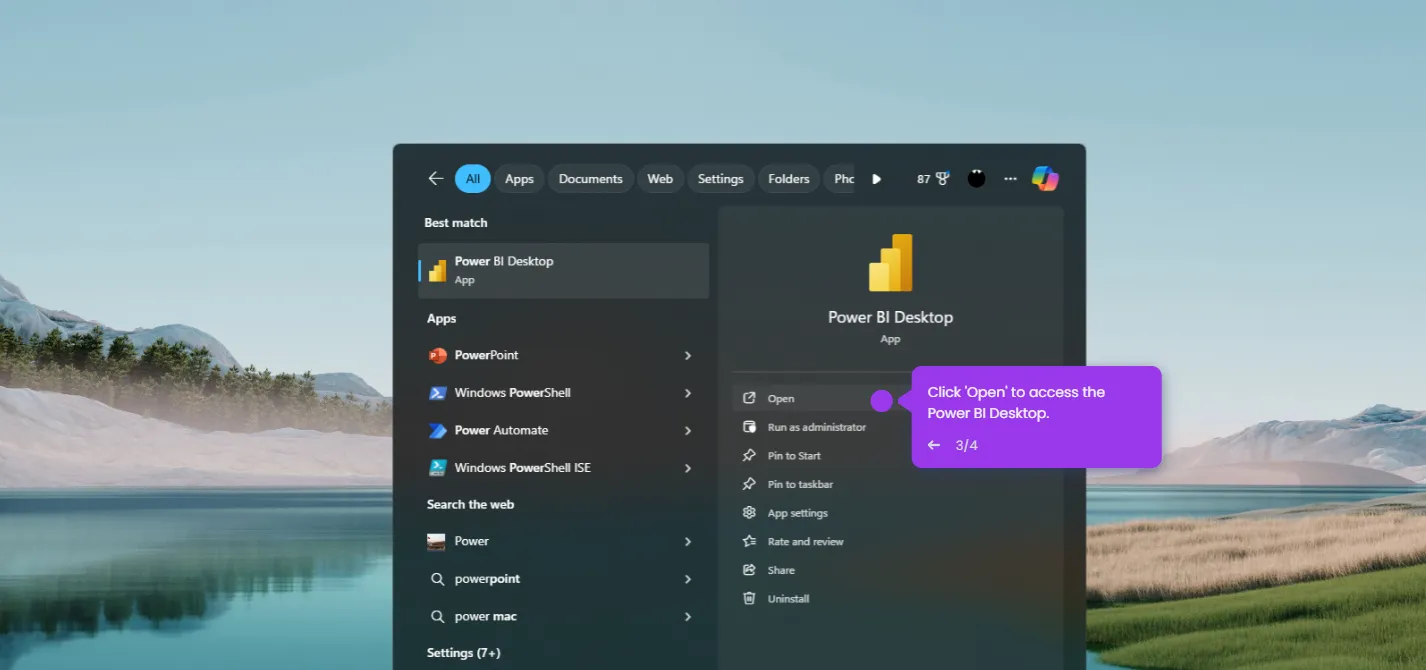
Task: Click the powerpoint web search magnifier icon
Action: point(437,579)
